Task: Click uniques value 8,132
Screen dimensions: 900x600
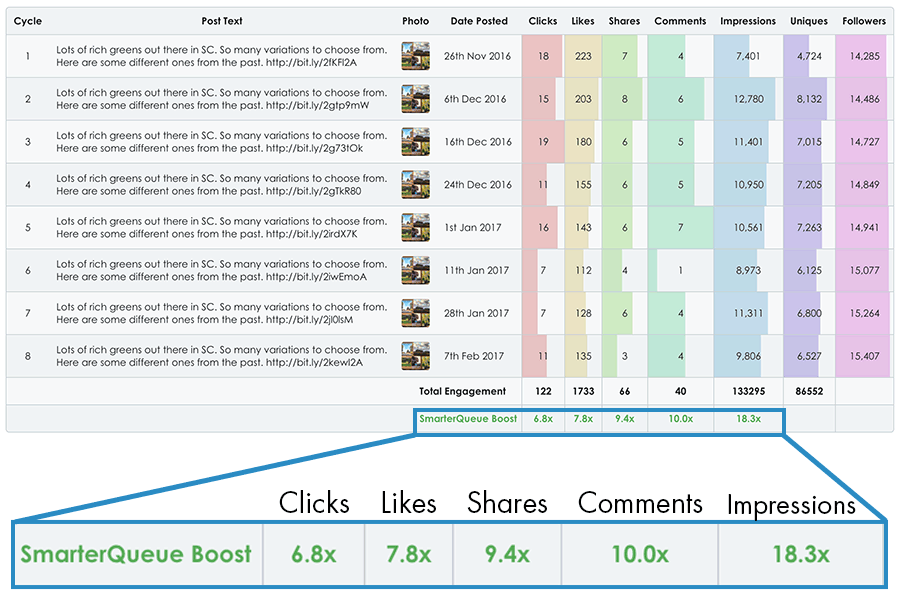Action: click(809, 99)
